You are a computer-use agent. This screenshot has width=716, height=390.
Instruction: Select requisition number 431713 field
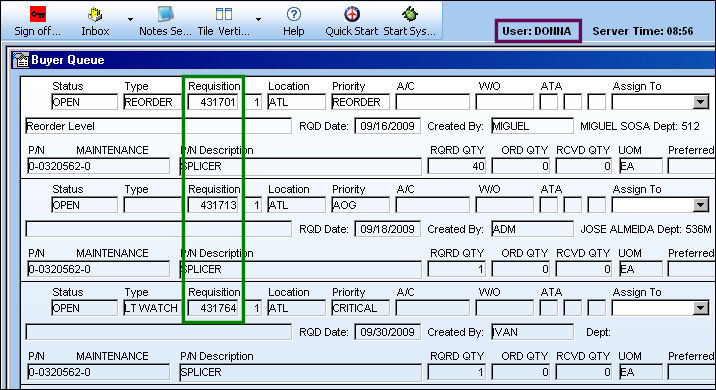[213, 205]
